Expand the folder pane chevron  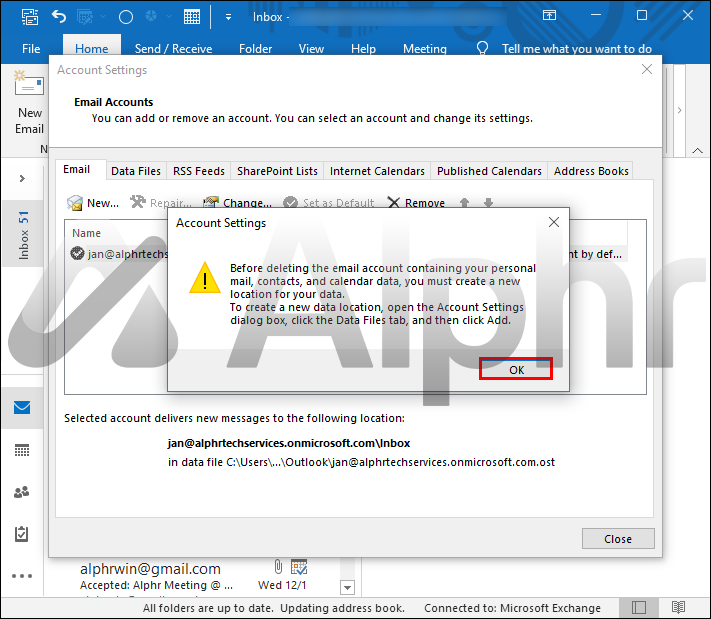click(22, 178)
